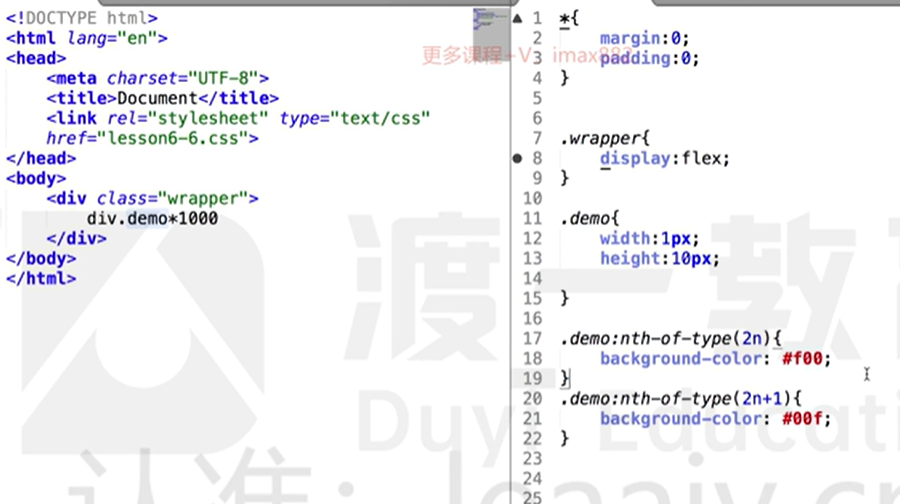900x504 pixels.
Task: Click the closing </html> tag
Action: 41,278
